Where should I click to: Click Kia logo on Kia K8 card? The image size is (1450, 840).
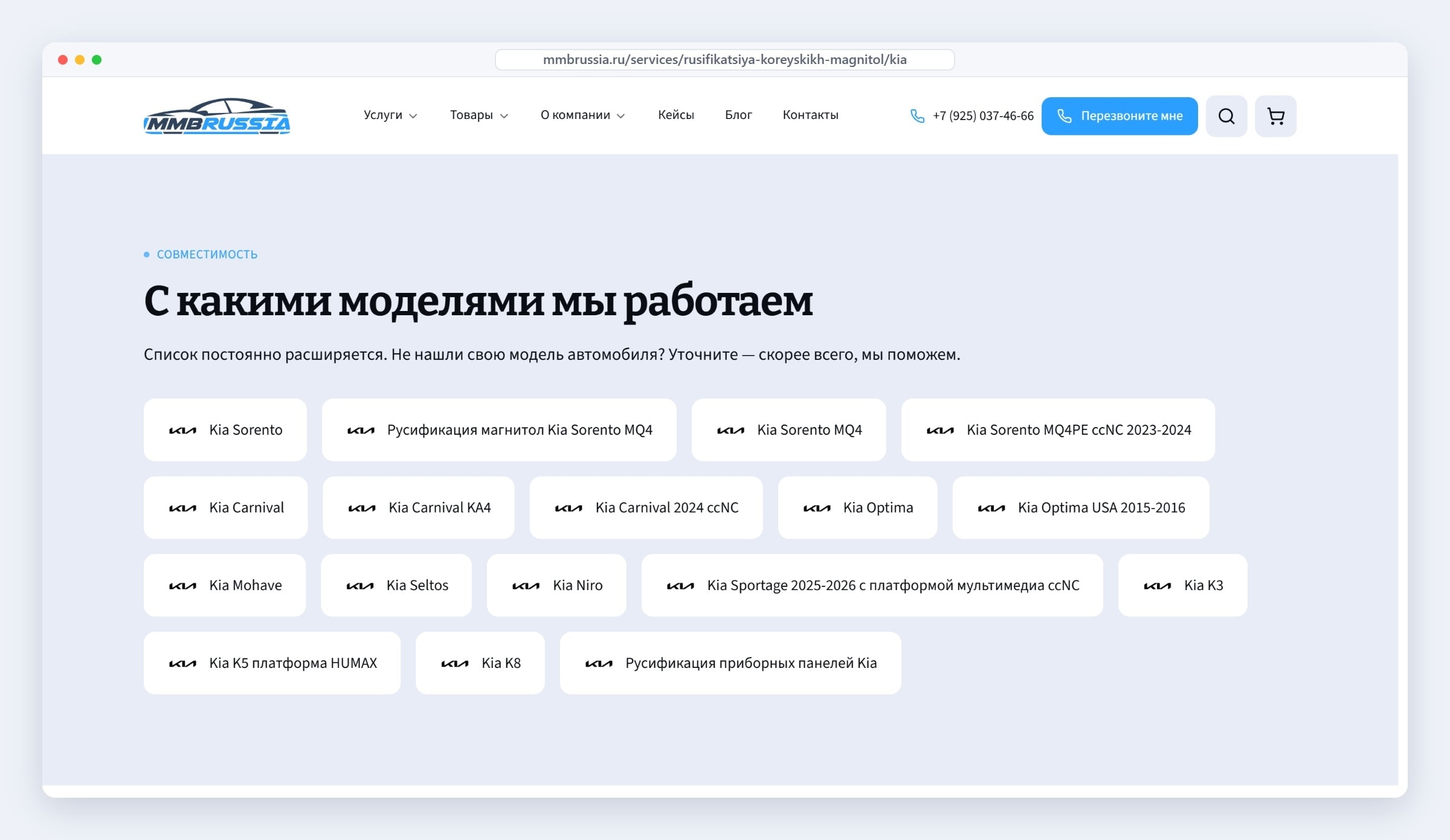click(x=455, y=664)
